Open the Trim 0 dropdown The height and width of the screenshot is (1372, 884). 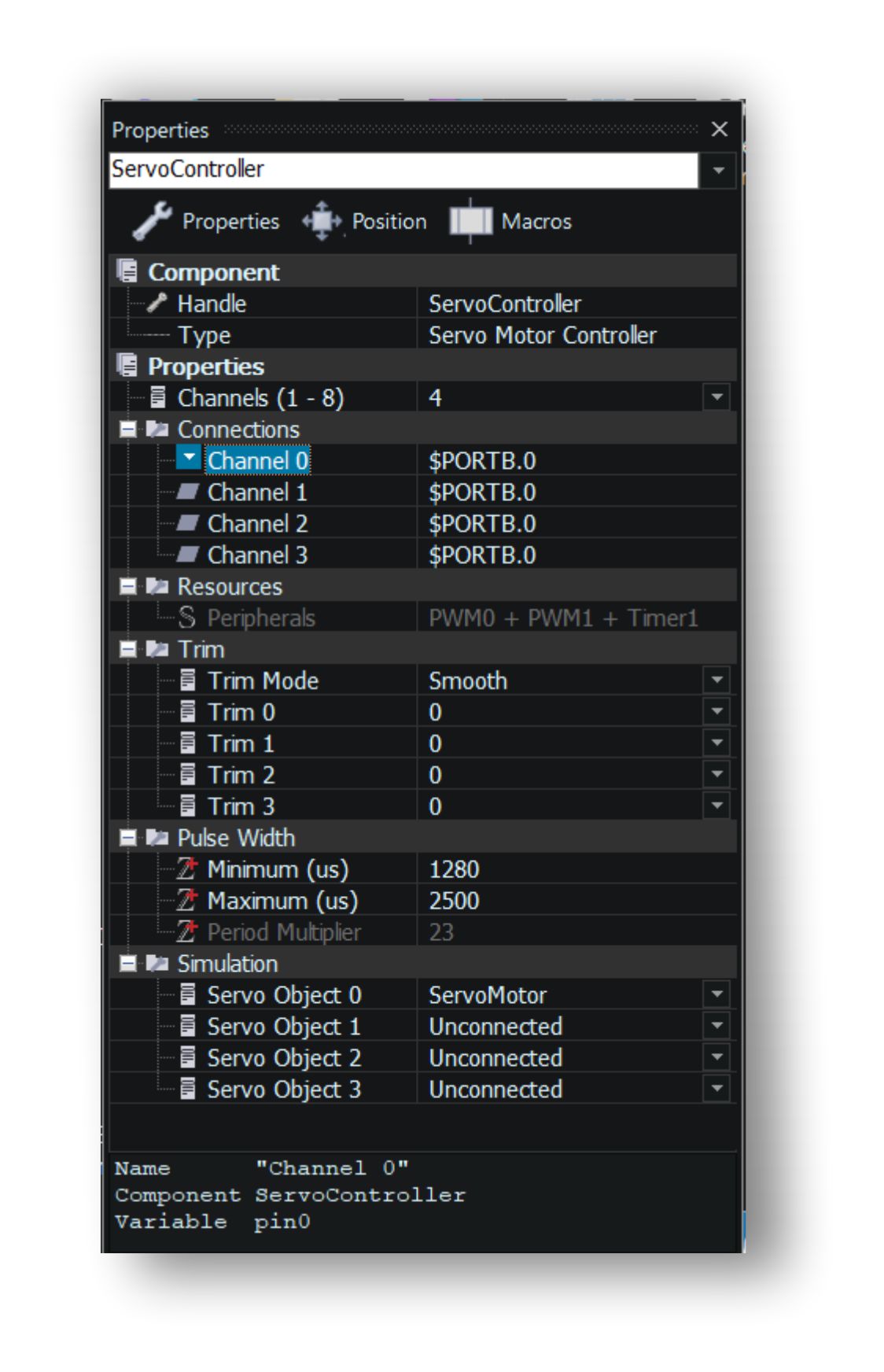[x=716, y=711]
